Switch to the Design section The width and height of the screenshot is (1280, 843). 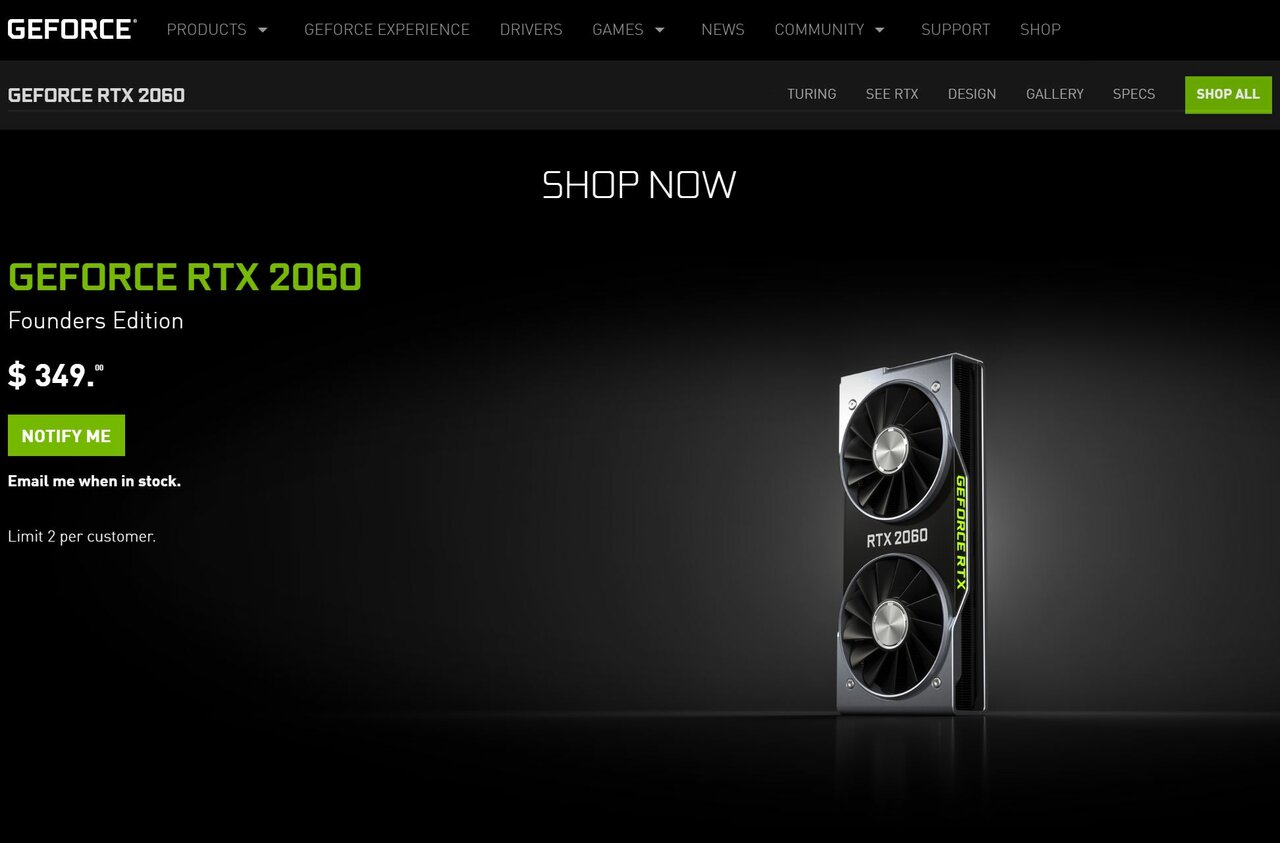point(972,94)
